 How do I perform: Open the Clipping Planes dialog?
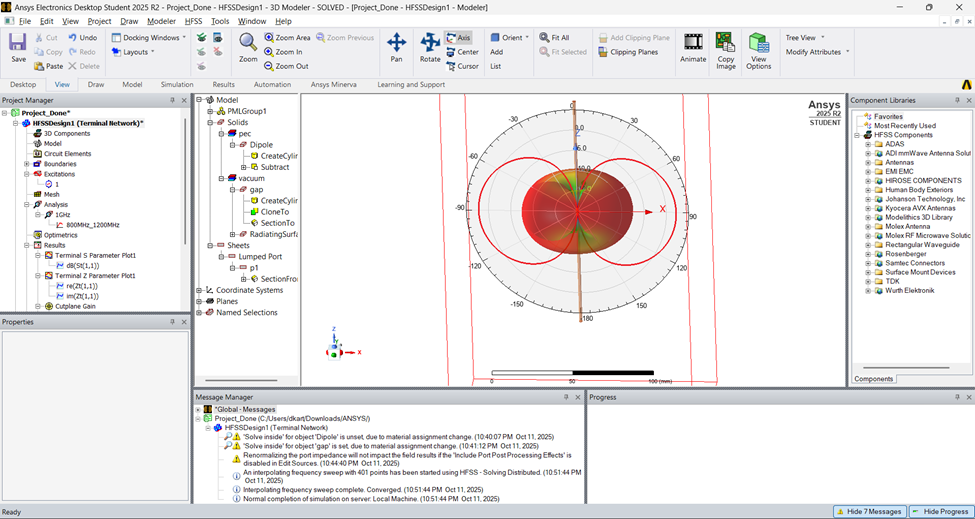coord(628,52)
